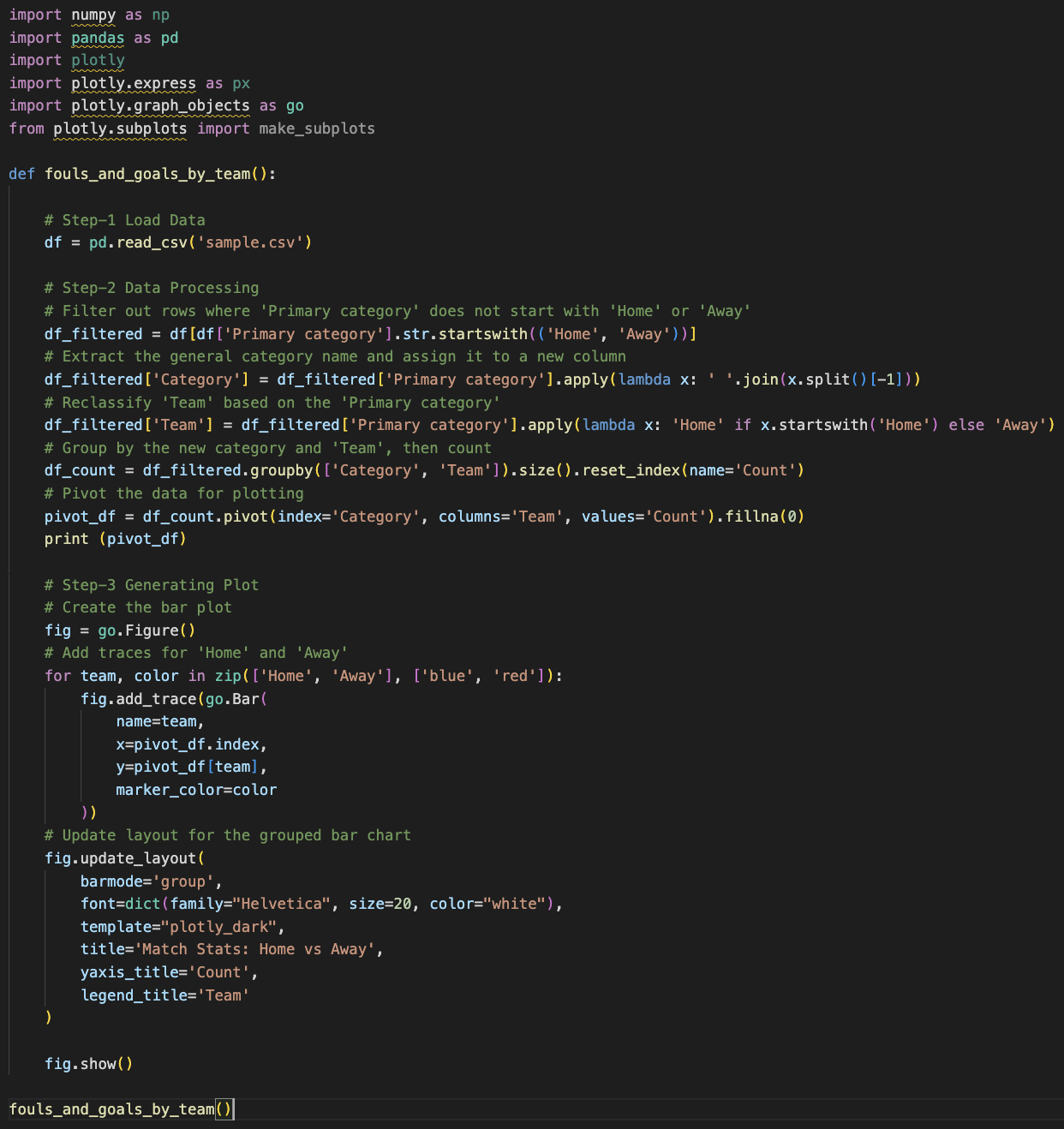Image resolution: width=1064 pixels, height=1129 pixels.
Task: Click the '# Create the bar plot' comment
Action: 138,607
